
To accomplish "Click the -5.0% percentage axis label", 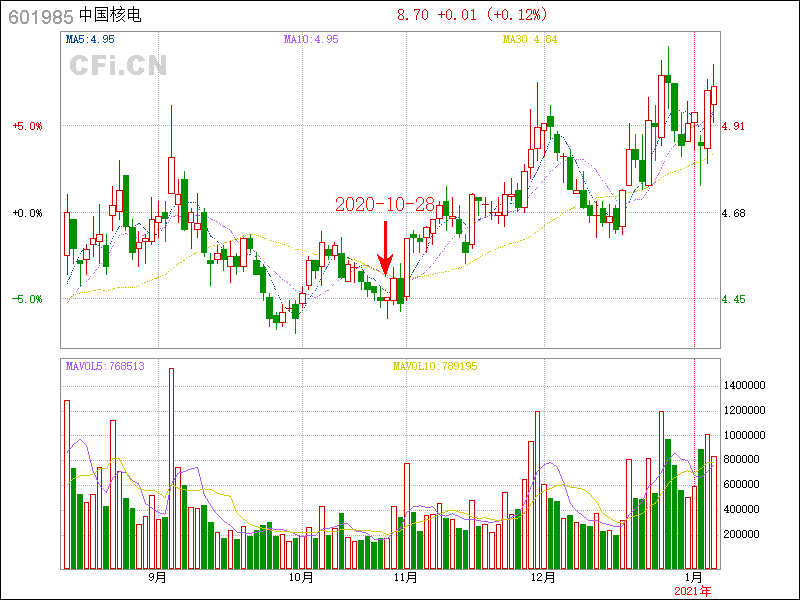I will coord(27,299).
